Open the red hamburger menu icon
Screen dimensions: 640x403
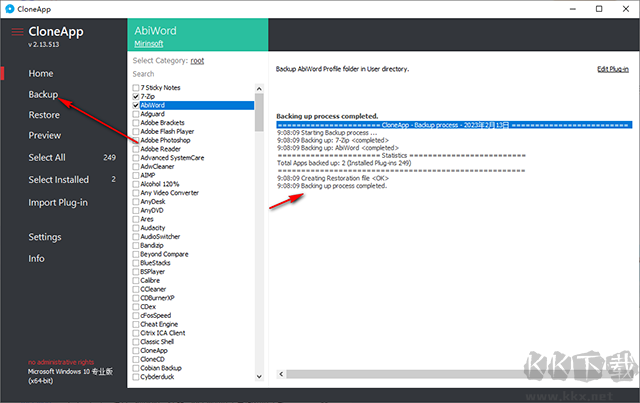click(17, 32)
